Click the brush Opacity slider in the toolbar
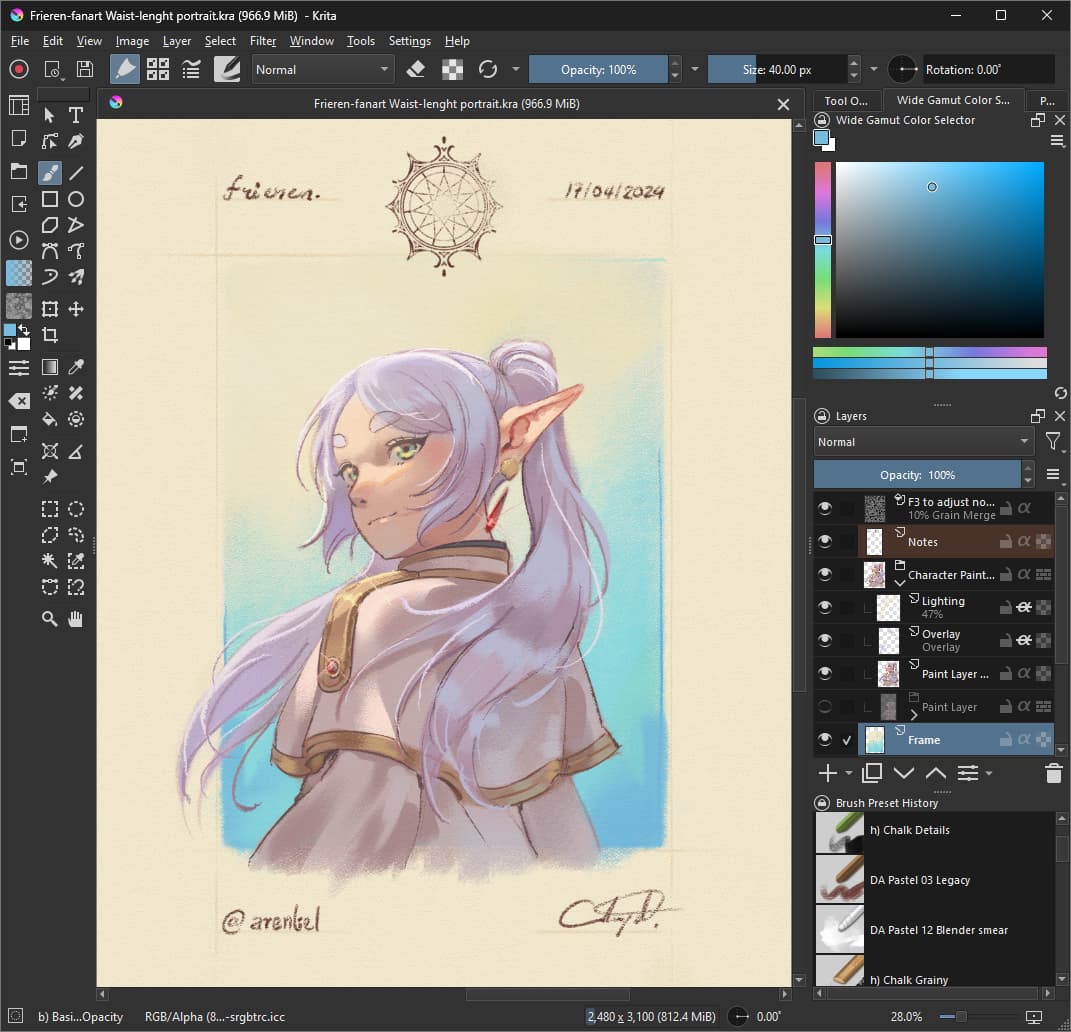1071x1032 pixels. 598,69
